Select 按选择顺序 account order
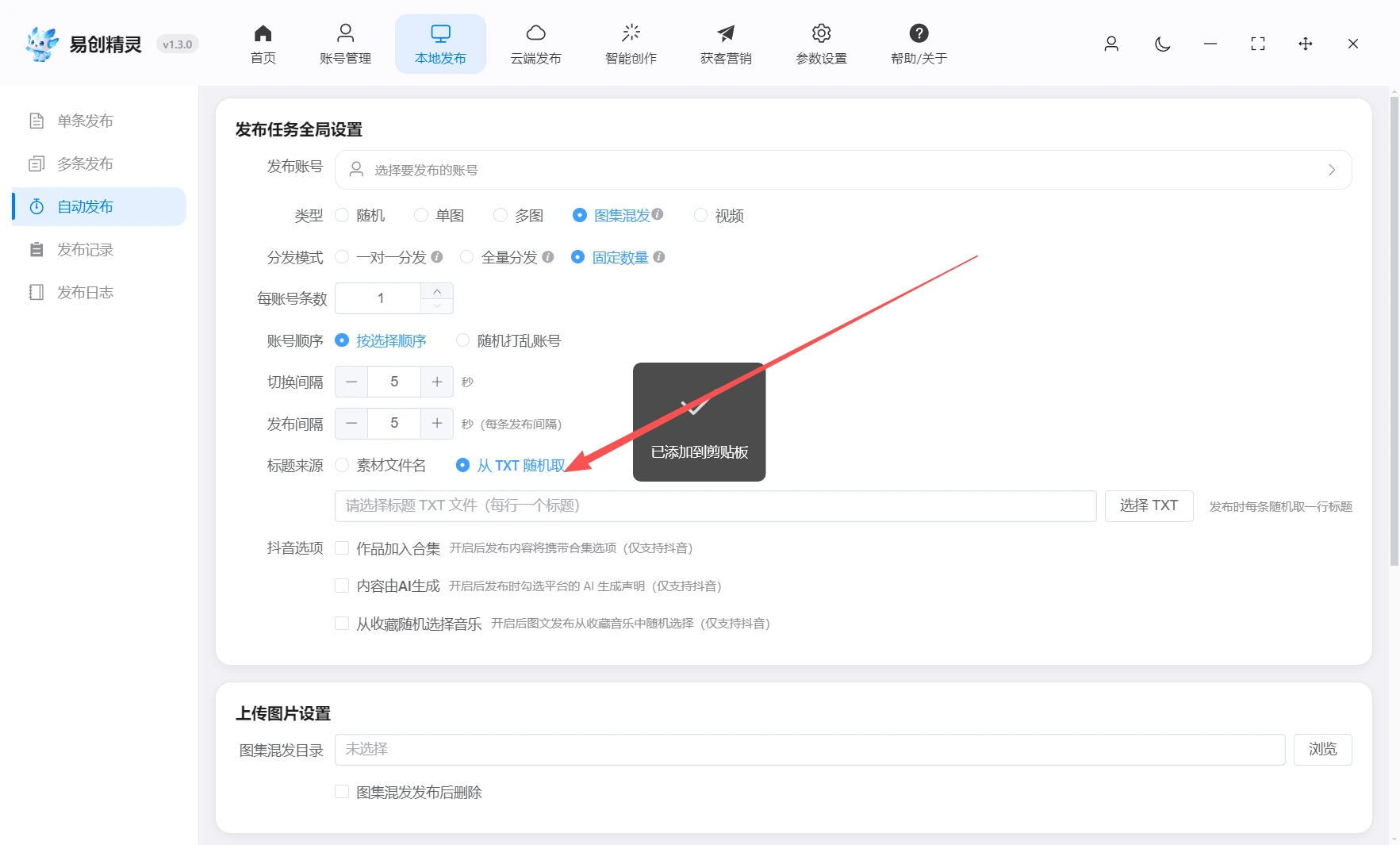The width and height of the screenshot is (1400, 845). [381, 340]
